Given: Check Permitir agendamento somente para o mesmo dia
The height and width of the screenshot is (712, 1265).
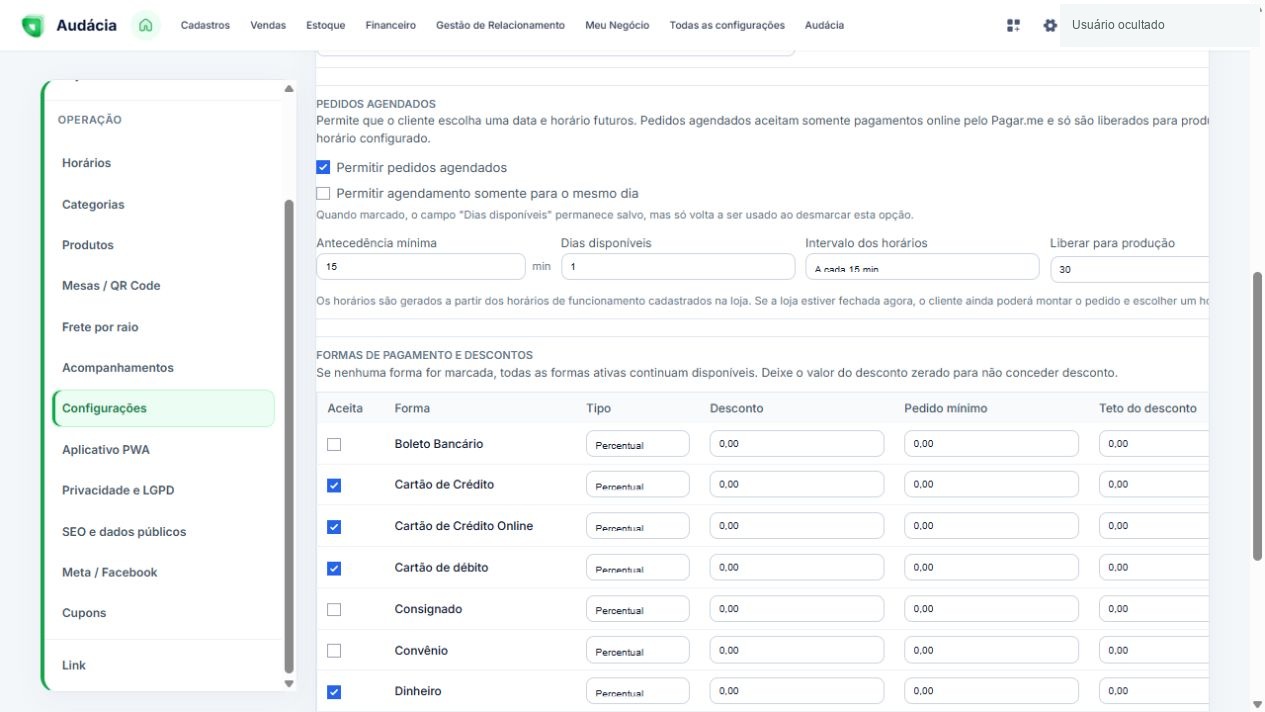Looking at the screenshot, I should (x=323, y=193).
